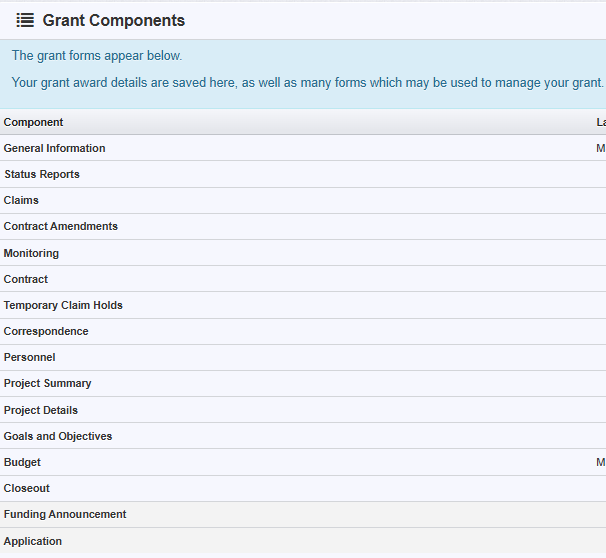Click the 'Your grant award details' message line
The image size is (606, 558).
[x=308, y=82]
